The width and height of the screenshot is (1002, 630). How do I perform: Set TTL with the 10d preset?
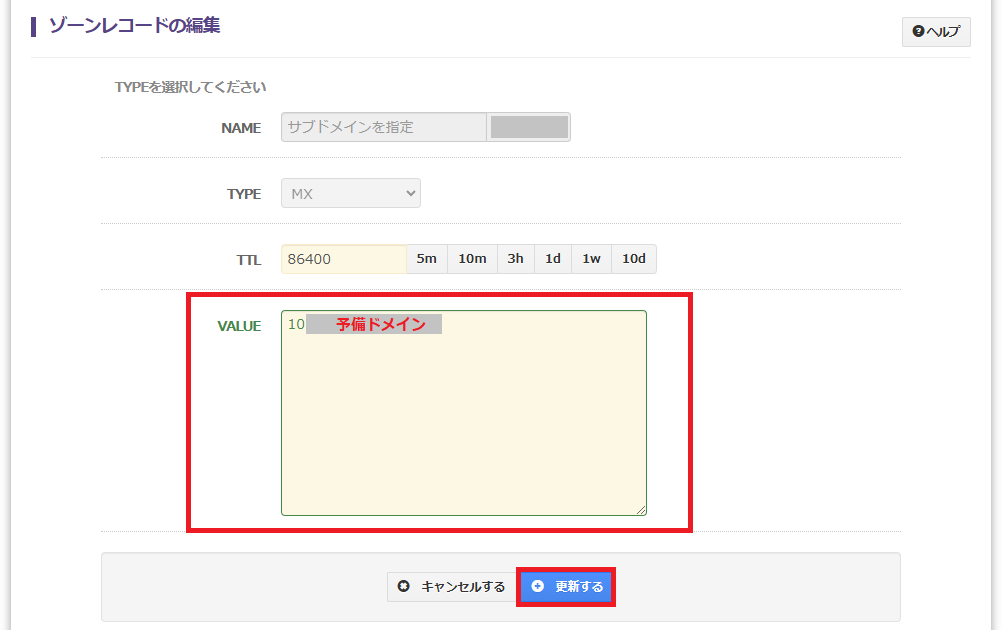click(x=634, y=259)
